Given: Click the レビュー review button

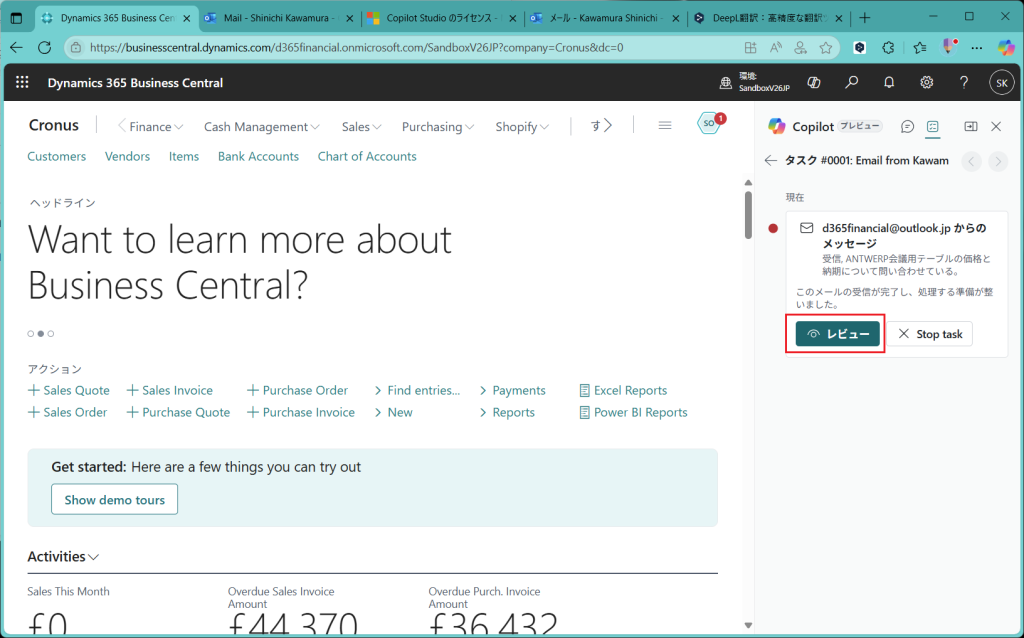Looking at the screenshot, I should pyautogui.click(x=838, y=334).
